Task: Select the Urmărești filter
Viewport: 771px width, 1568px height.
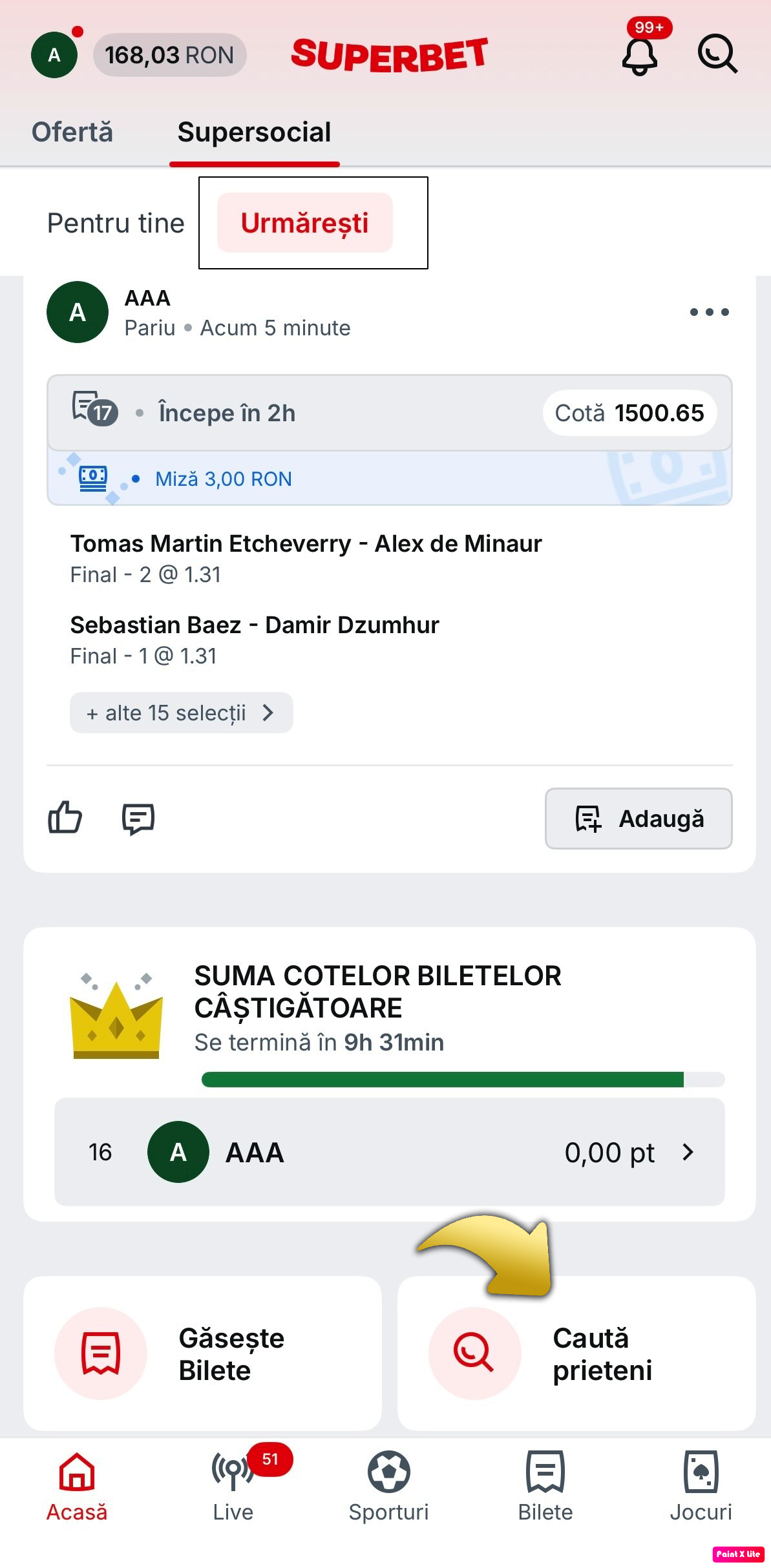Action: (304, 222)
